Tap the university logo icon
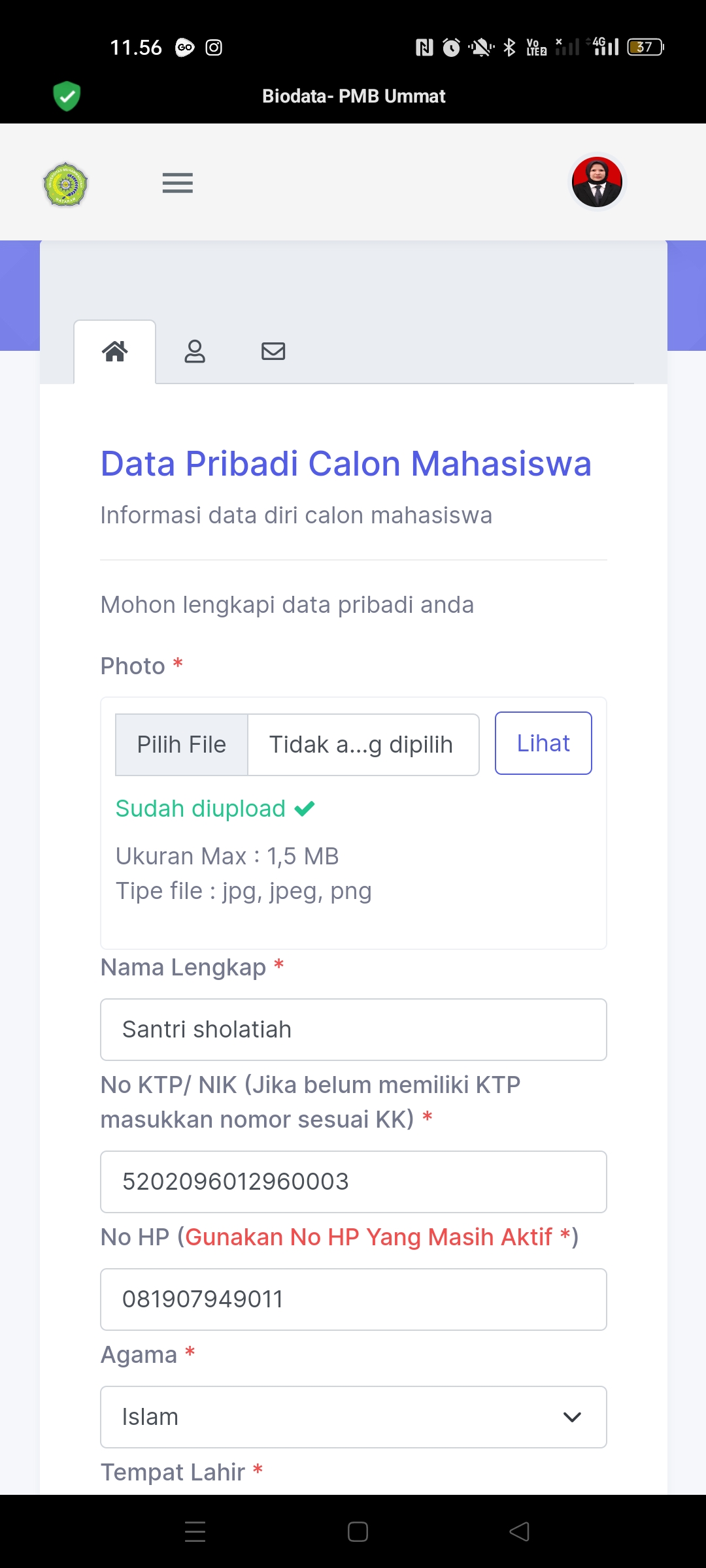 [x=65, y=184]
